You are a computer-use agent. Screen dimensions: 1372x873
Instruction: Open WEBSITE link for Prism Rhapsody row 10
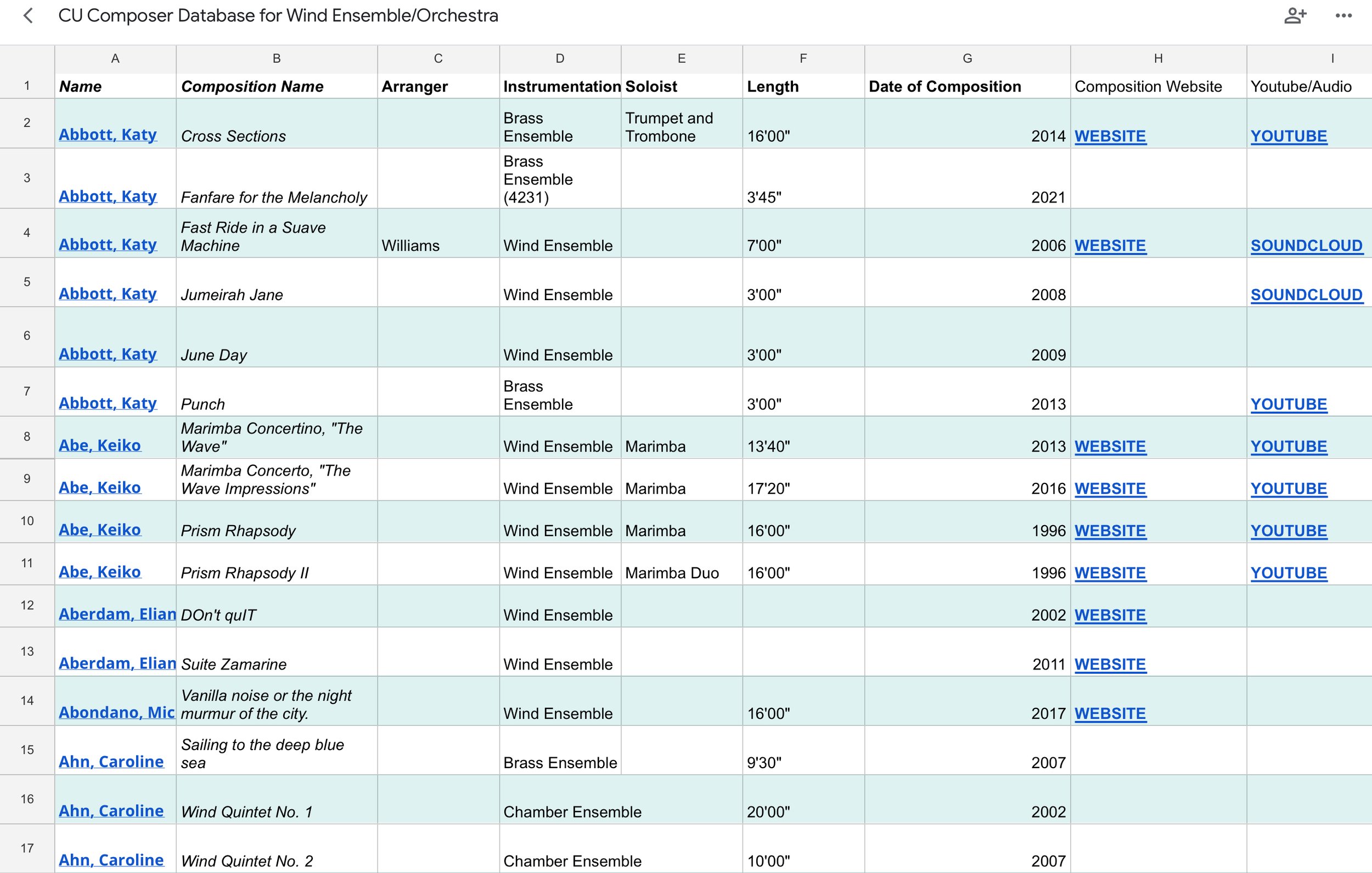click(1110, 531)
